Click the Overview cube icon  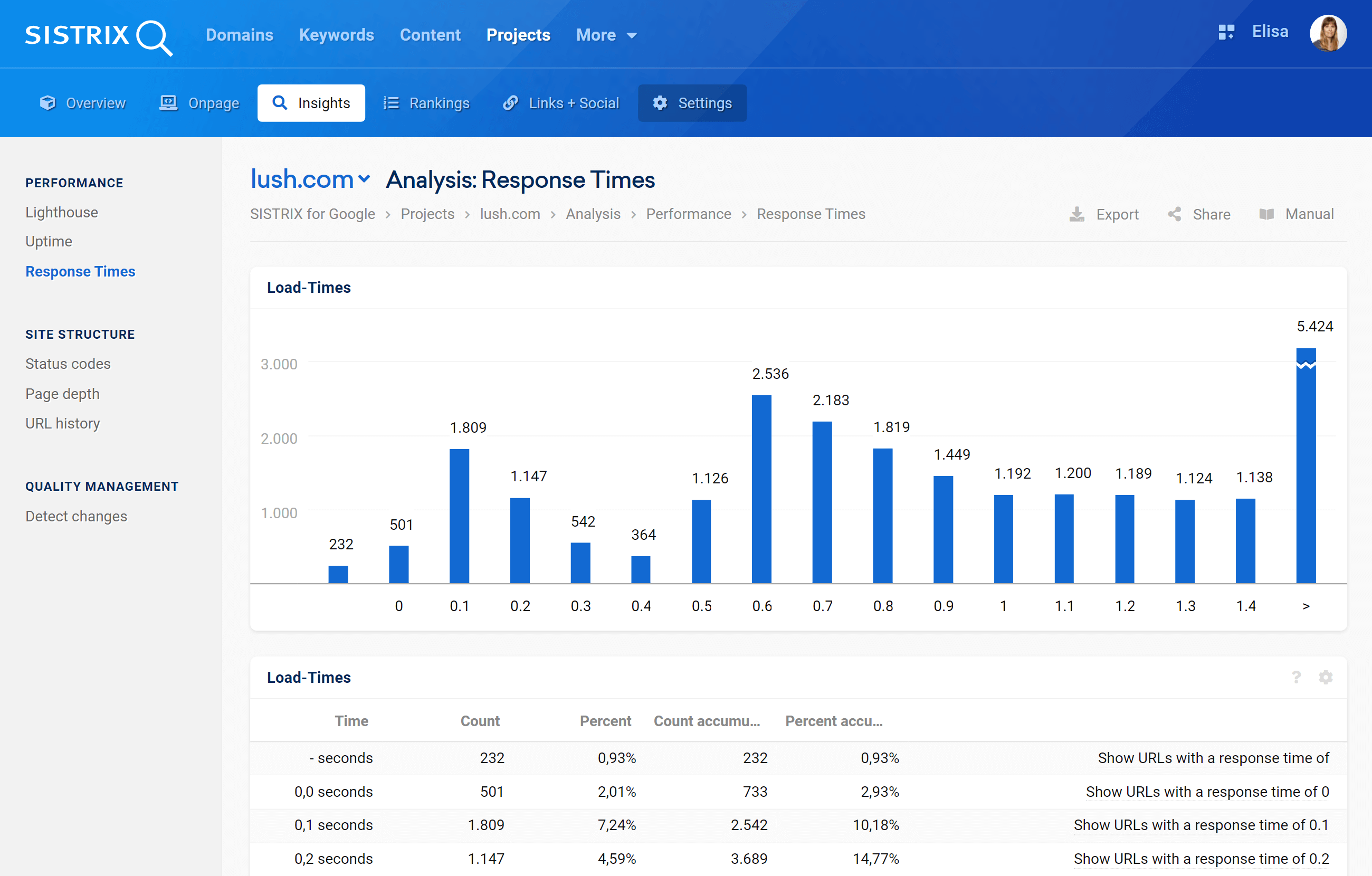(x=48, y=102)
